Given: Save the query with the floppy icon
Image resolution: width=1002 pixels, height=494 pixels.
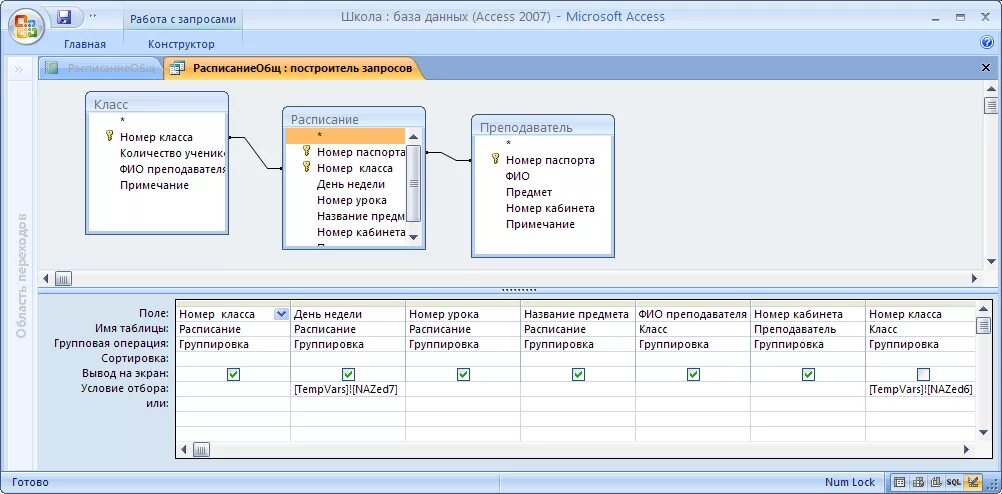Looking at the screenshot, I should 64,17.
